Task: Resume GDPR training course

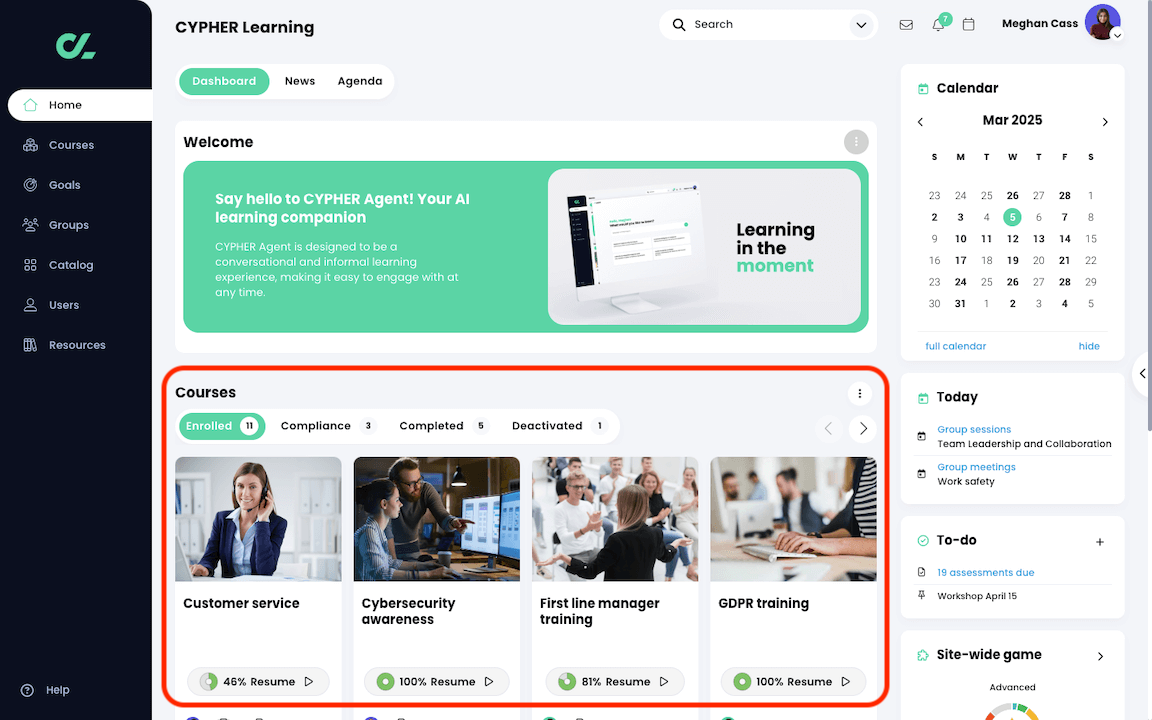Action: pos(793,682)
